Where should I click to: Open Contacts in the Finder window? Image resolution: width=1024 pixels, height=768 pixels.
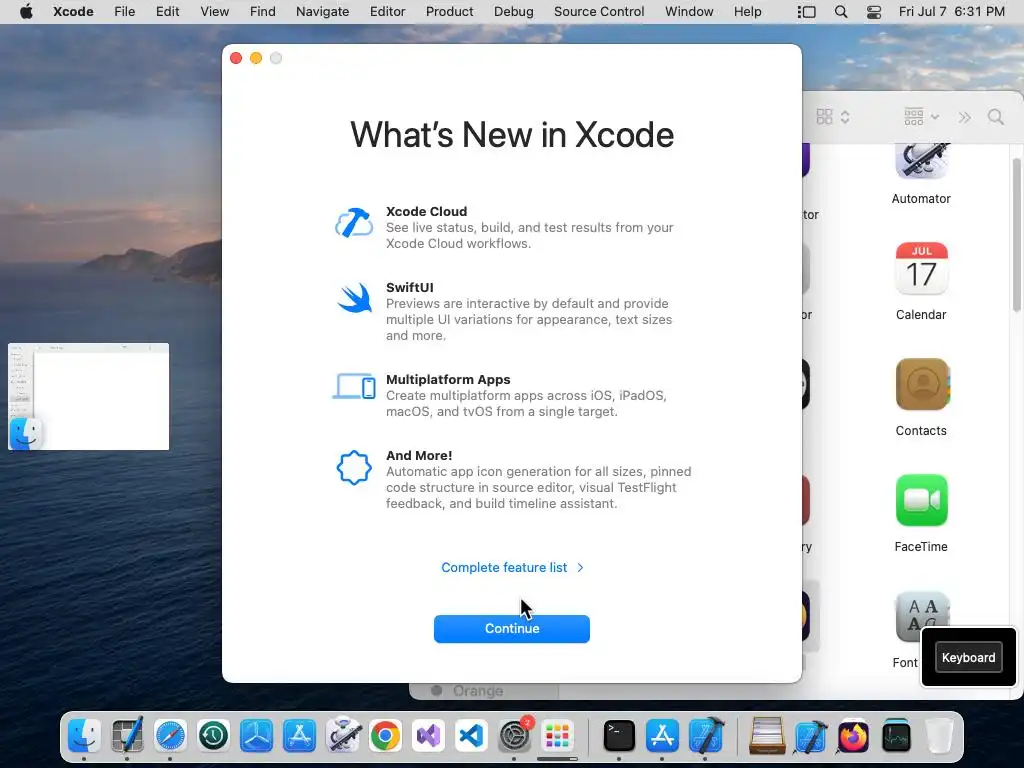tap(921, 398)
